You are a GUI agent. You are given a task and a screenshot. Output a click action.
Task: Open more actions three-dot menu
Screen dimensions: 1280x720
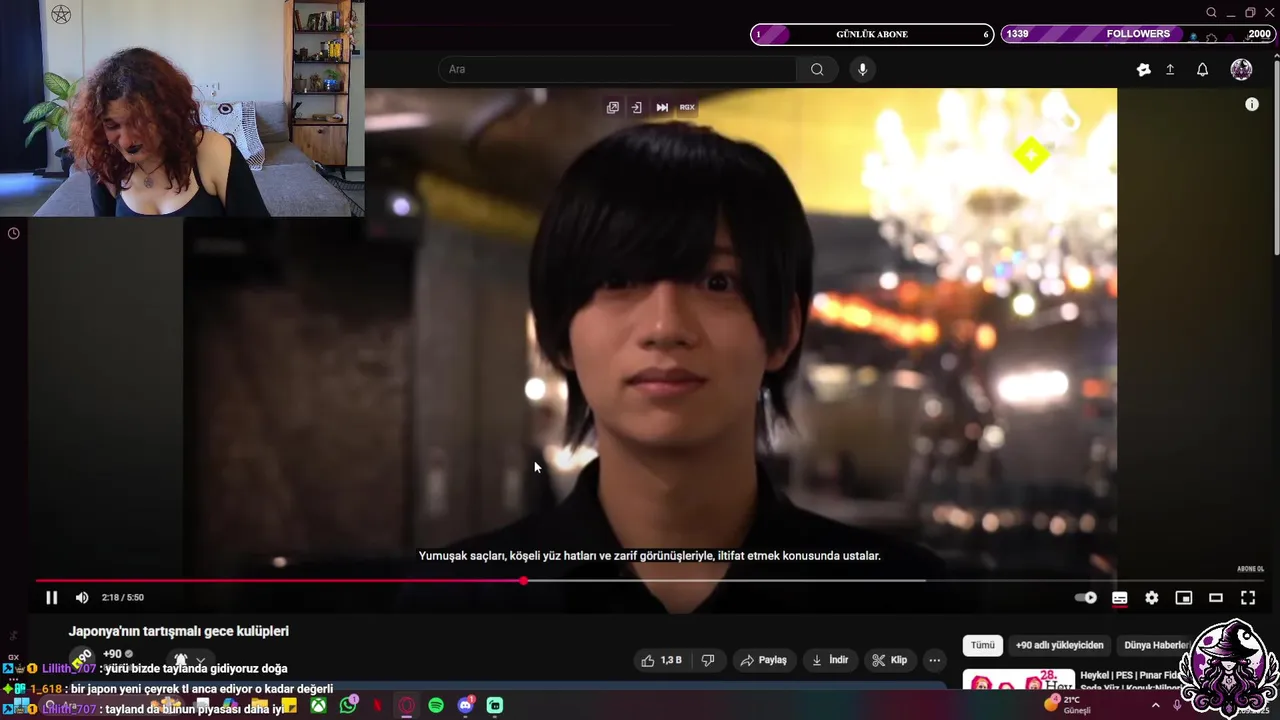(934, 660)
